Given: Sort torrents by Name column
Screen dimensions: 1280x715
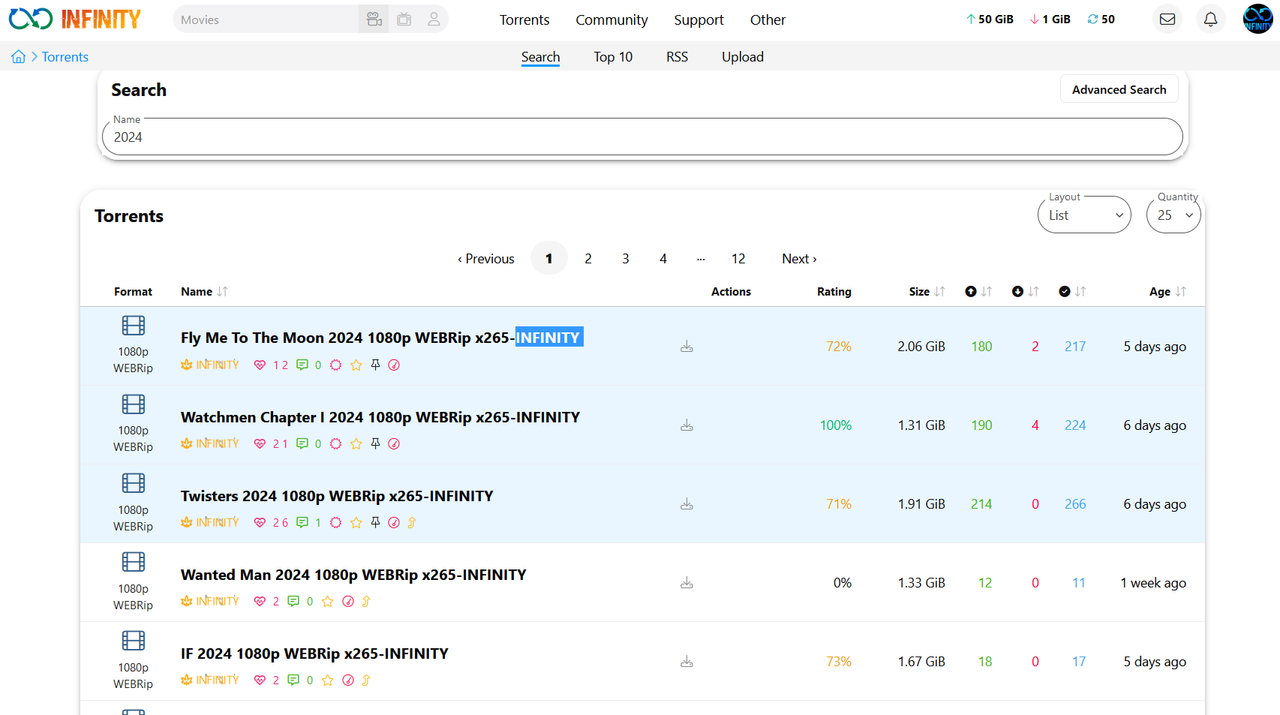Looking at the screenshot, I should (x=204, y=292).
